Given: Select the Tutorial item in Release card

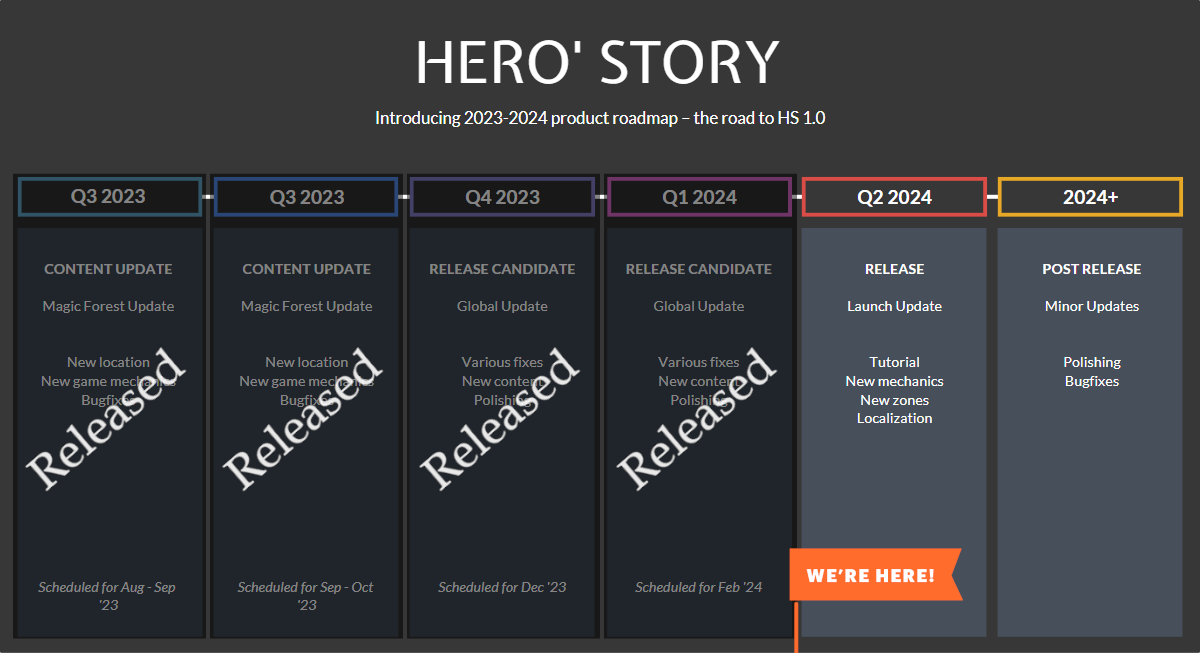Looking at the screenshot, I should click(894, 362).
